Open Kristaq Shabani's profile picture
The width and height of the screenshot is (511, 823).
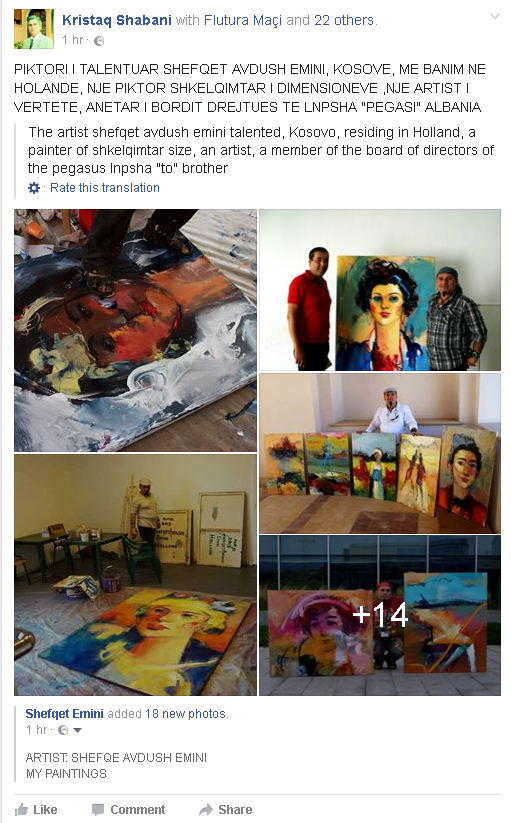(34, 29)
